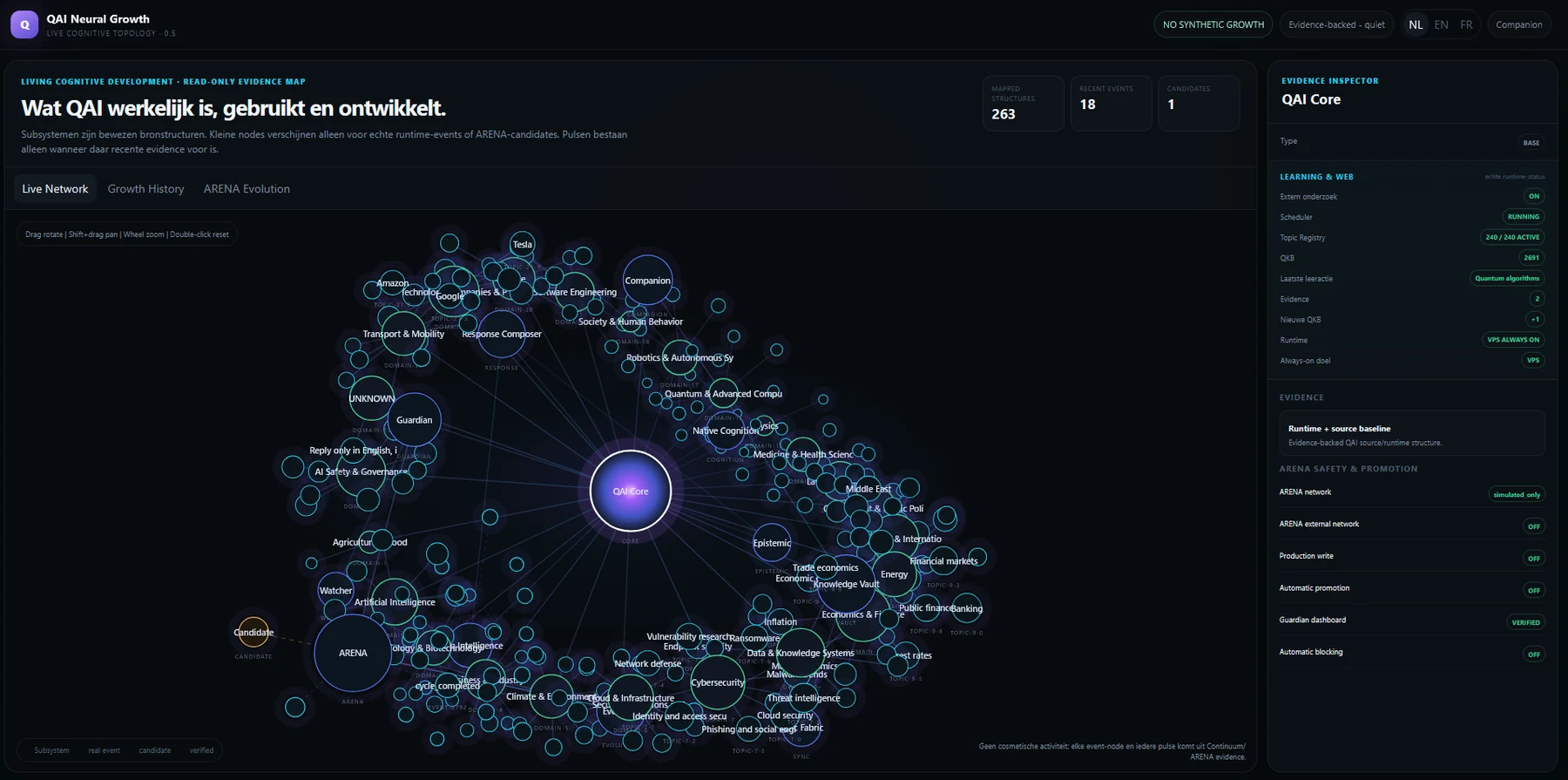Select the Cloud & Infrastructure node

click(632, 697)
